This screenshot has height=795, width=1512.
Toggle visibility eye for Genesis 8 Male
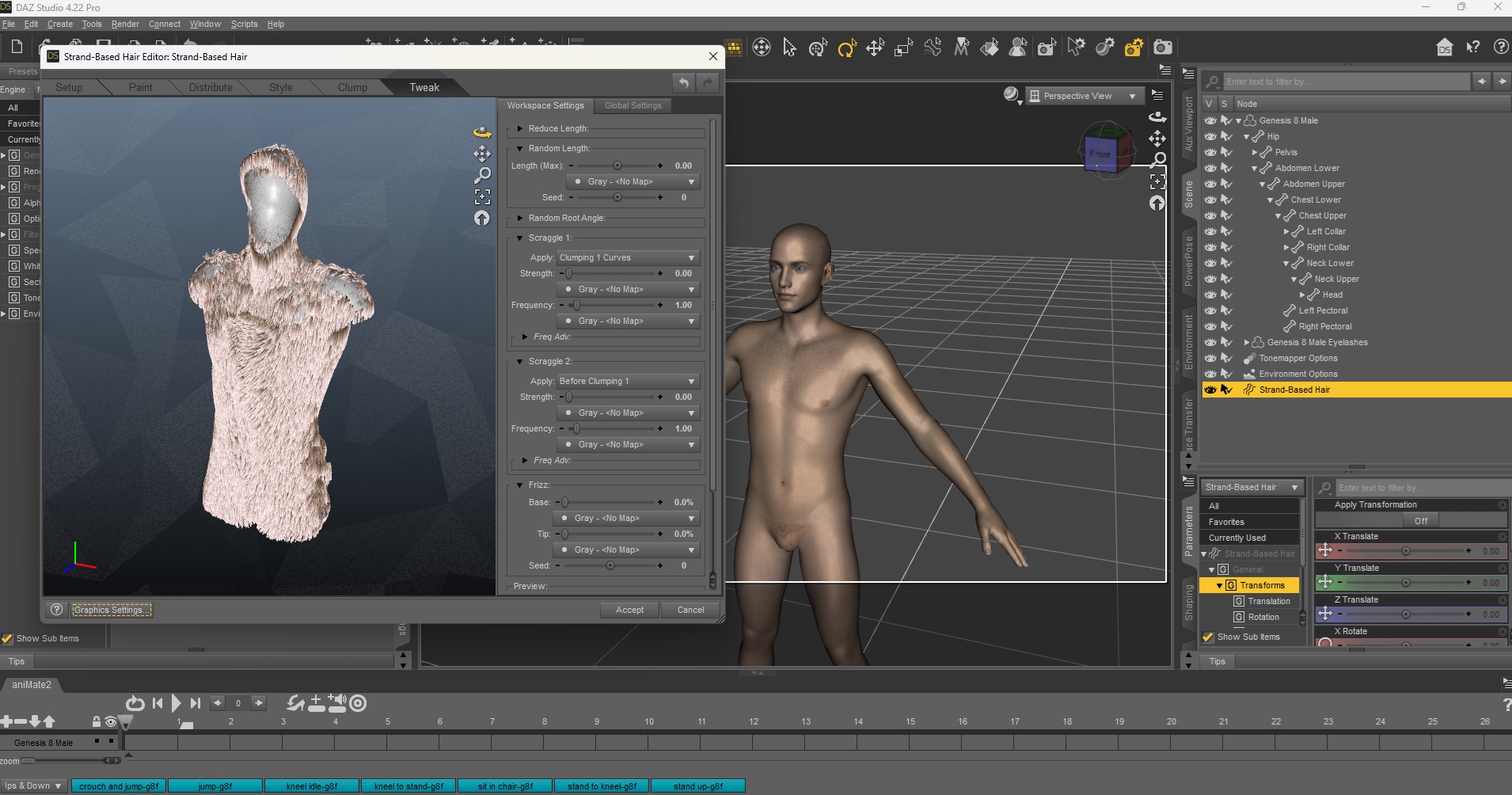point(1210,120)
